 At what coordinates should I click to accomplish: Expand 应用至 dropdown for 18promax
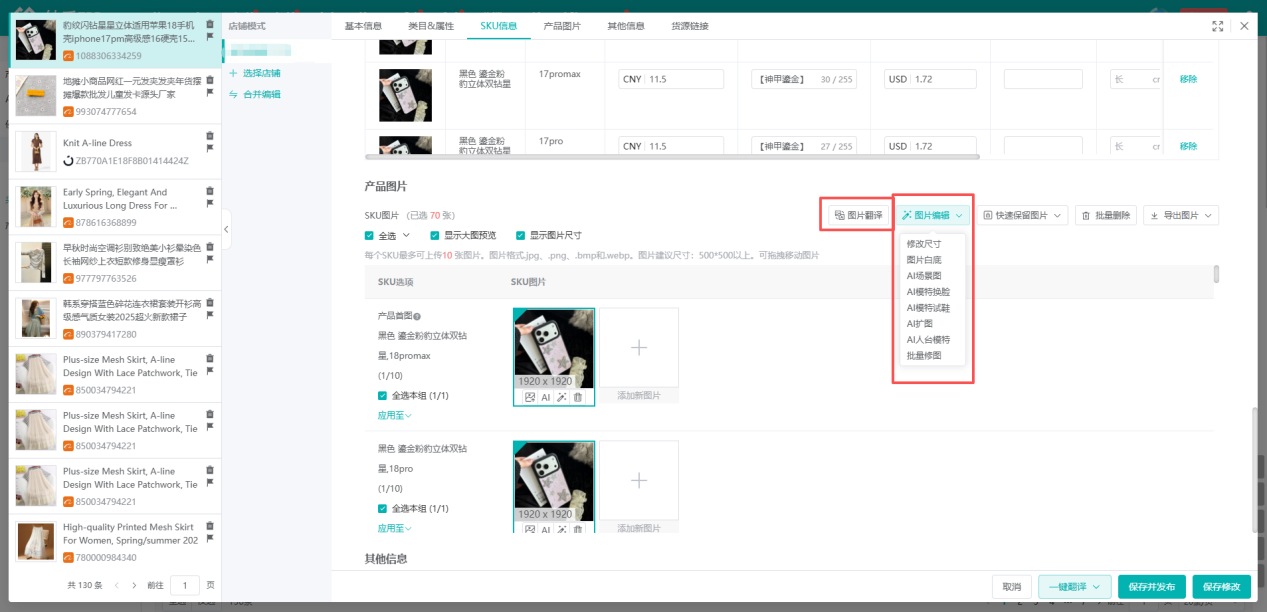(394, 415)
